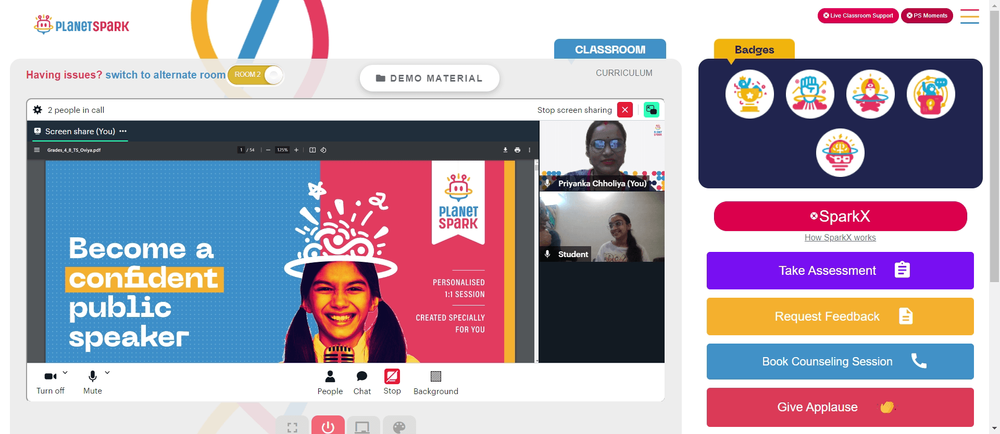The width and height of the screenshot is (1000, 434).
Task: Open PS Moments
Action: coord(927,15)
